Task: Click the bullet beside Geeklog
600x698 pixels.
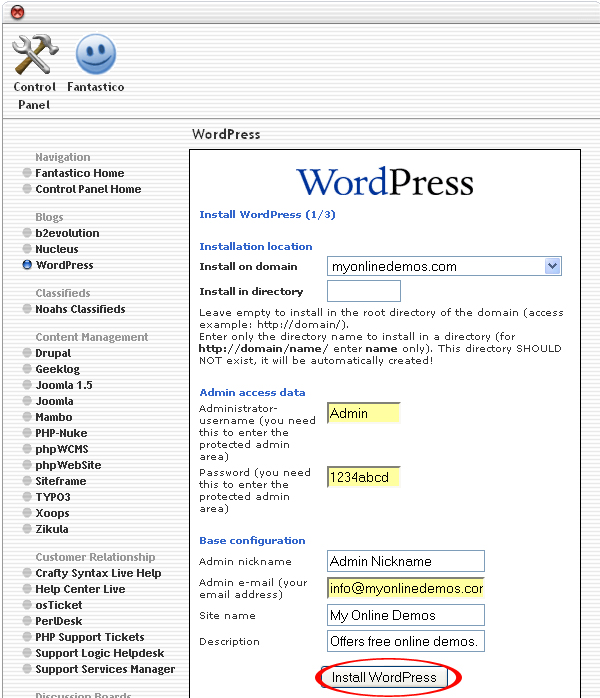Action: [x=27, y=369]
